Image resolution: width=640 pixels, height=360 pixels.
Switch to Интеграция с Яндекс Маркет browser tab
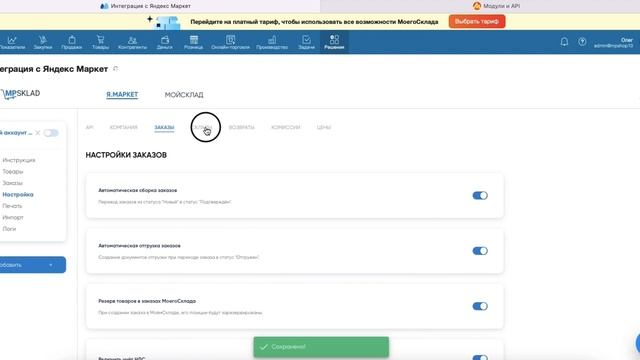click(x=146, y=6)
